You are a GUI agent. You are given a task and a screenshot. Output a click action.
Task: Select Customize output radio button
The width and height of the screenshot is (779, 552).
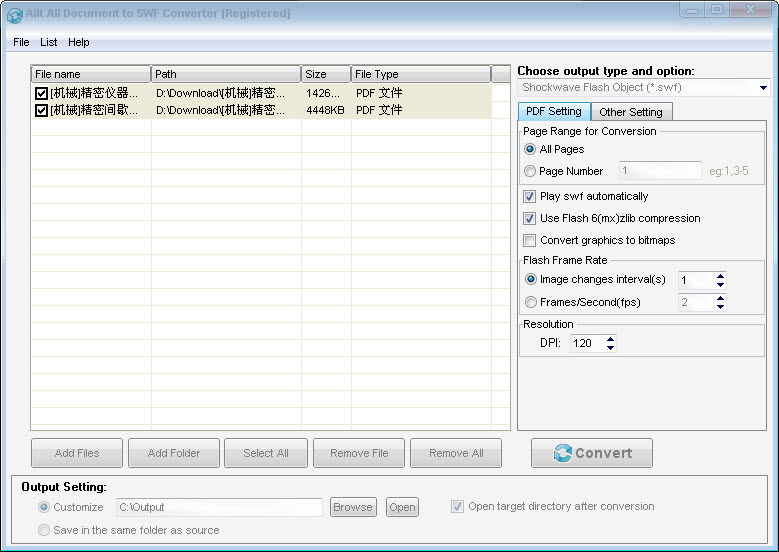point(44,507)
